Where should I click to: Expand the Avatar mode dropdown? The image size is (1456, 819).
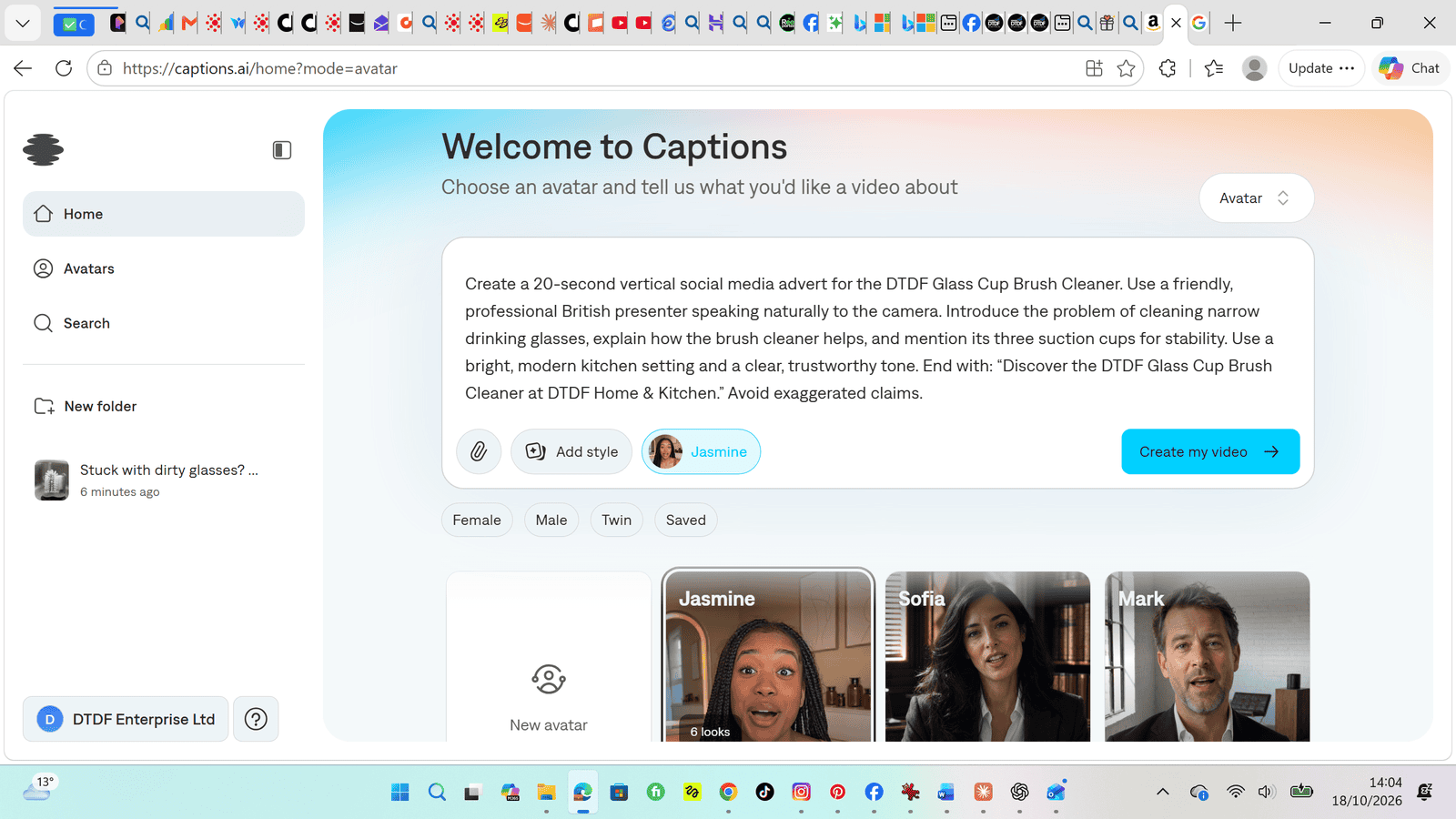coord(1256,198)
